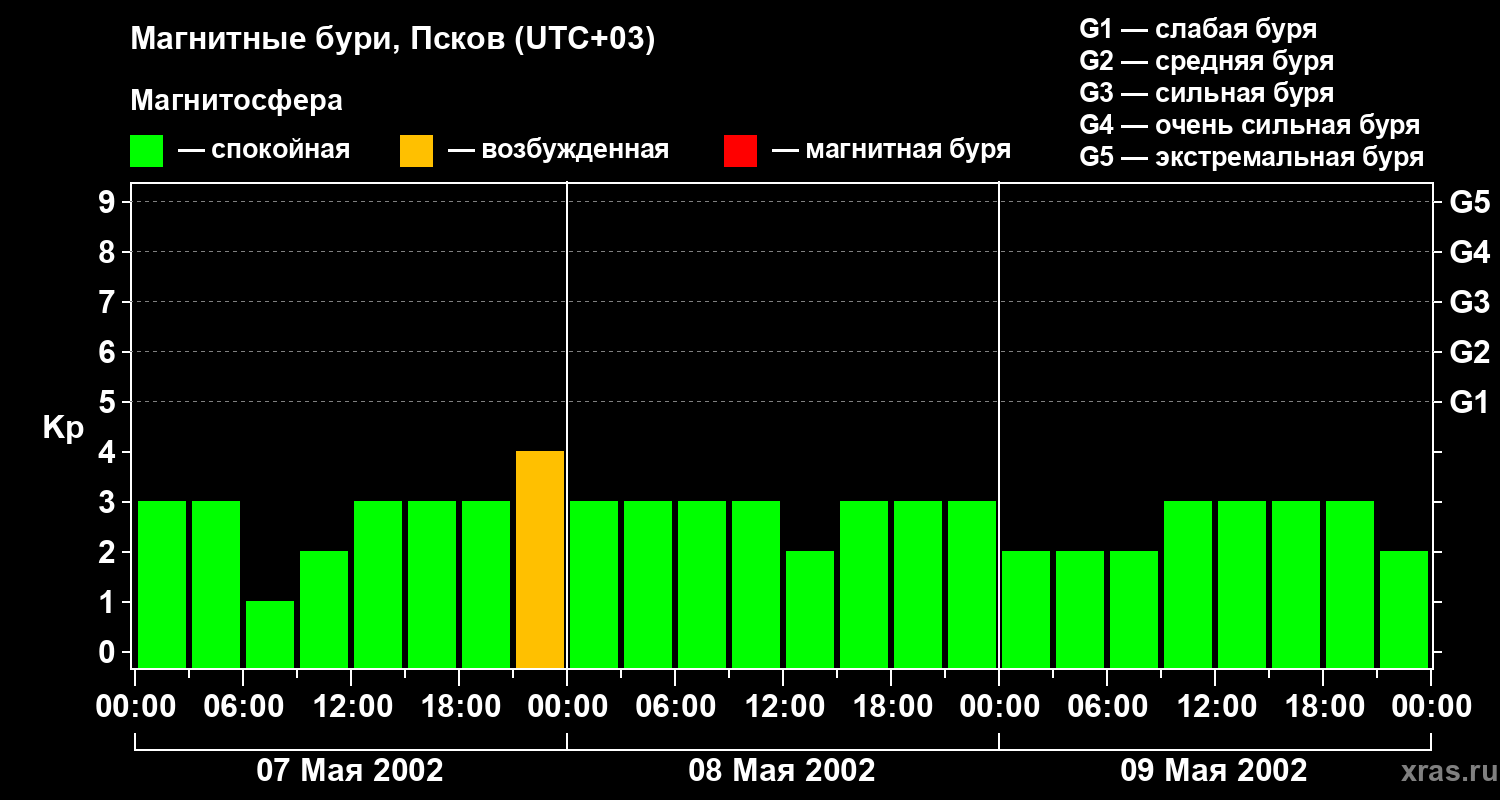Click the '06:00' tick label above 07 Мая
This screenshot has height=800, width=1500.
click(x=243, y=707)
